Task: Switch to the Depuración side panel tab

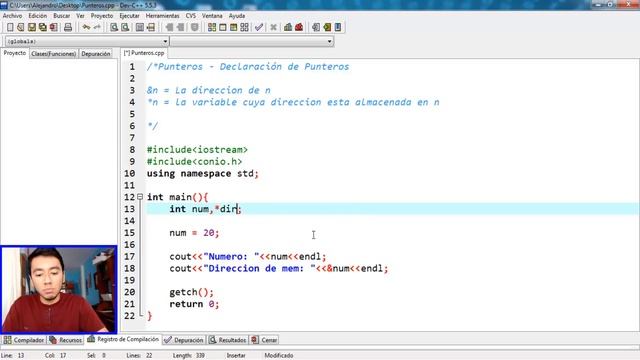Action: pos(96,53)
